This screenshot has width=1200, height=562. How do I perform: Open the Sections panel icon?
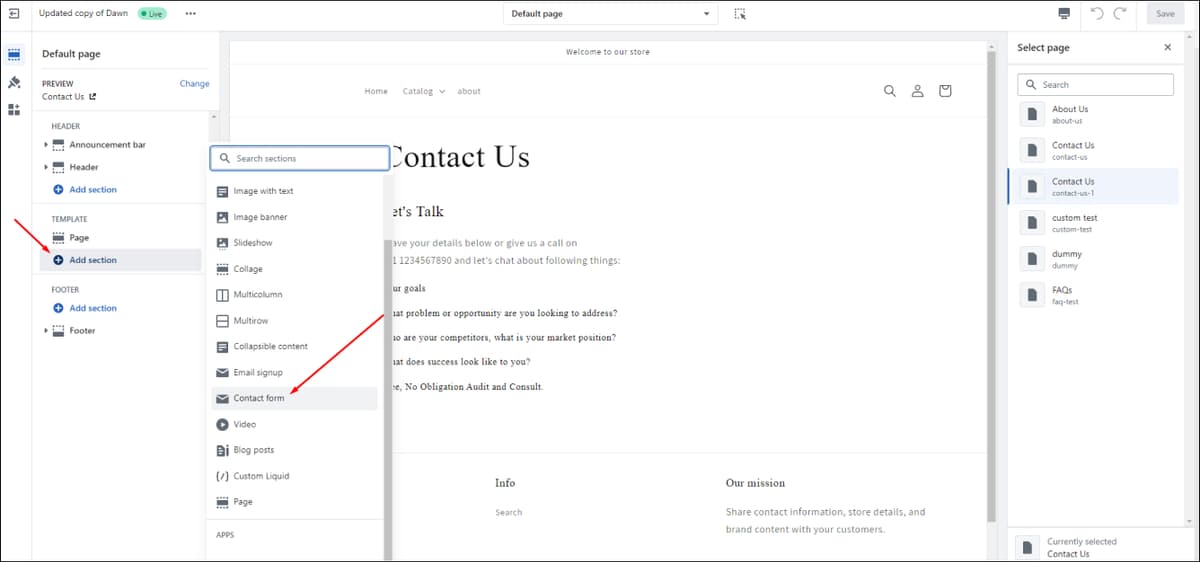point(15,53)
